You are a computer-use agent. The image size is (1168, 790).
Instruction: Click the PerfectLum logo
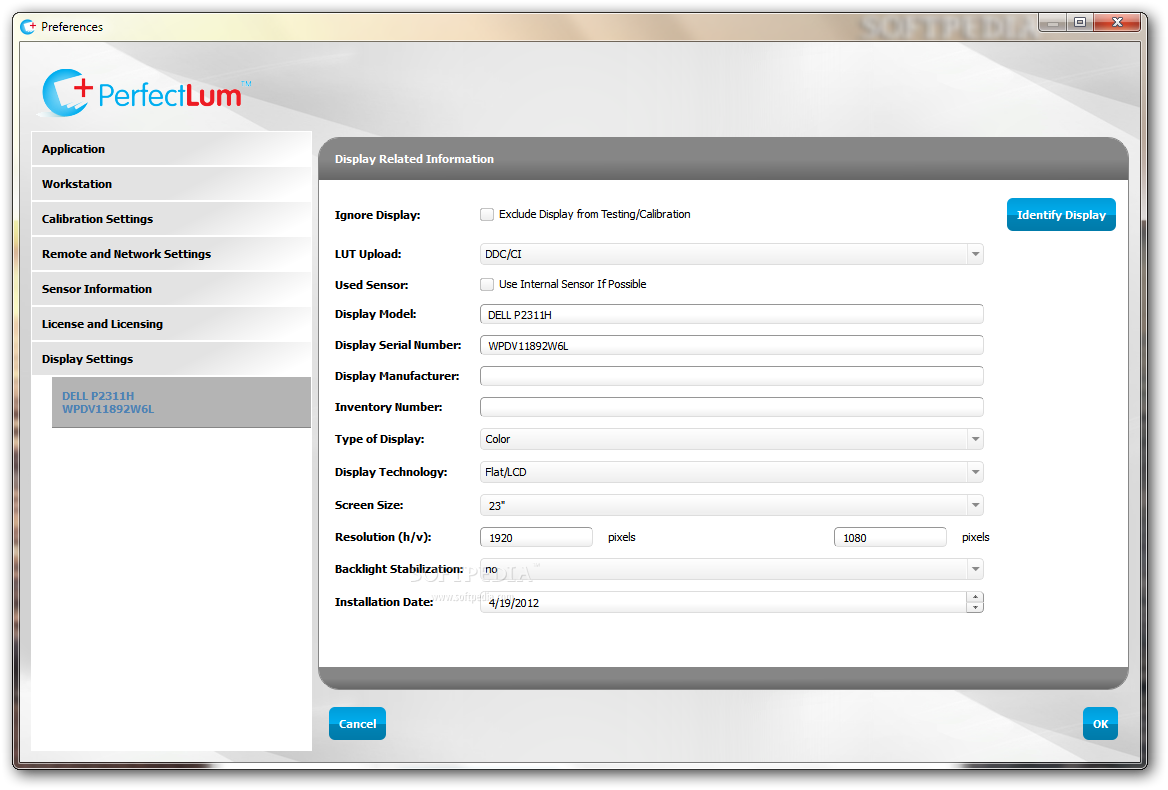(x=144, y=93)
